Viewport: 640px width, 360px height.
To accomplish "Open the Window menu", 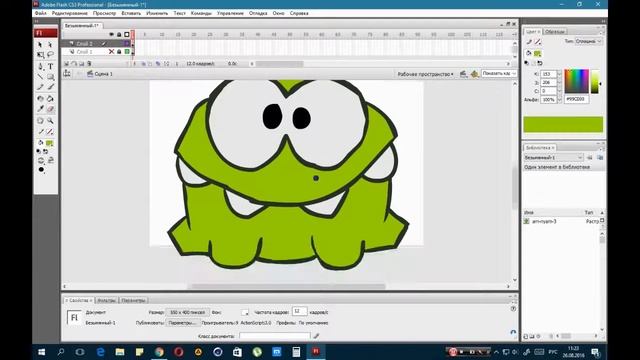I will tap(278, 13).
